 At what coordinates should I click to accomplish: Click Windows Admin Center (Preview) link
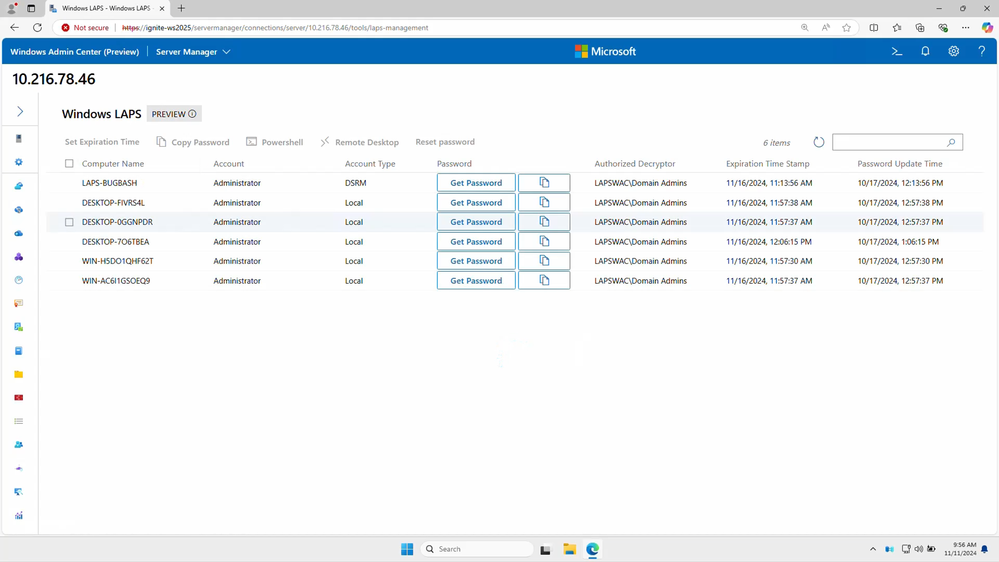(75, 52)
